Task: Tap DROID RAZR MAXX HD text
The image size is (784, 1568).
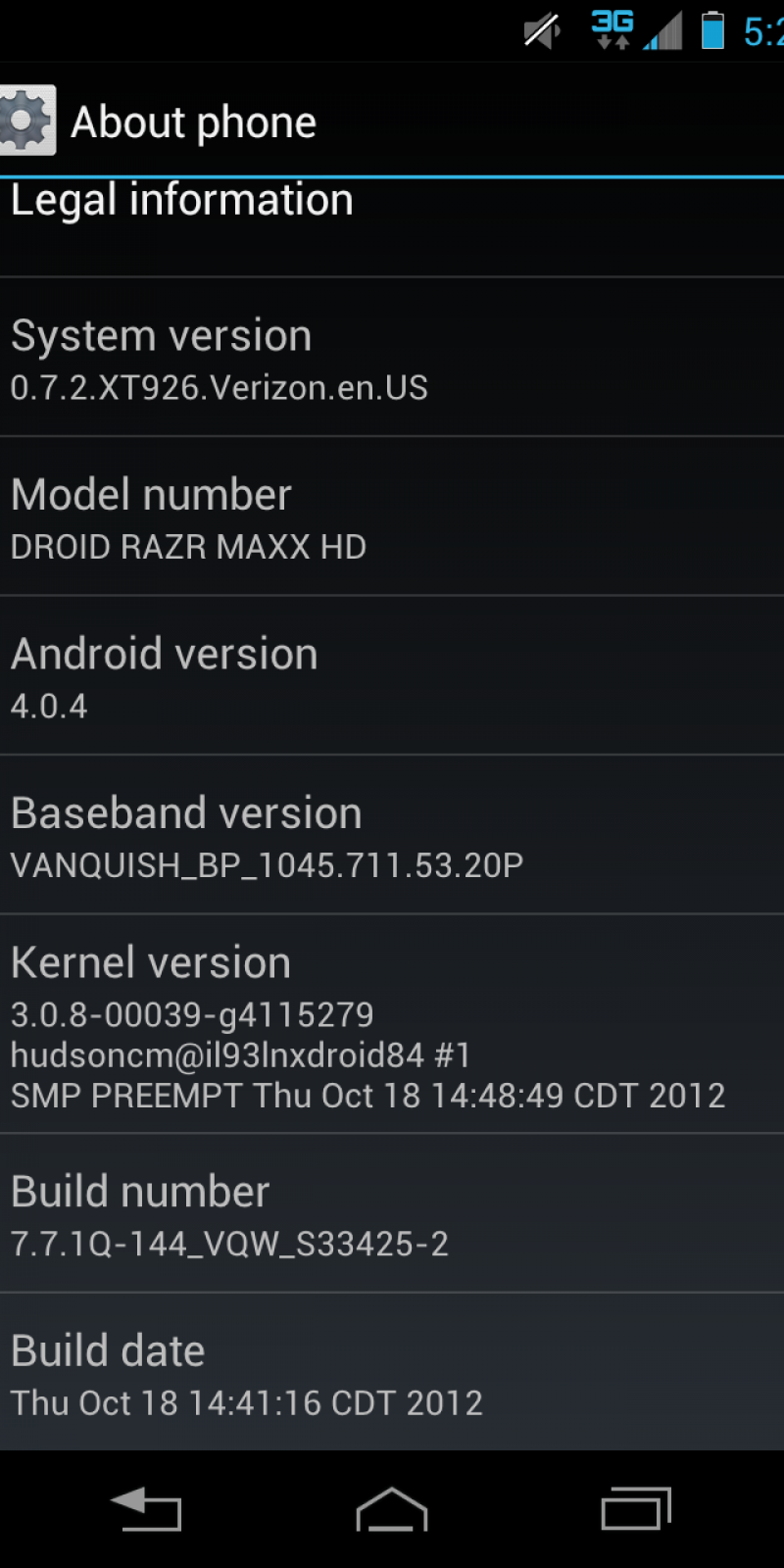Action: [188, 547]
